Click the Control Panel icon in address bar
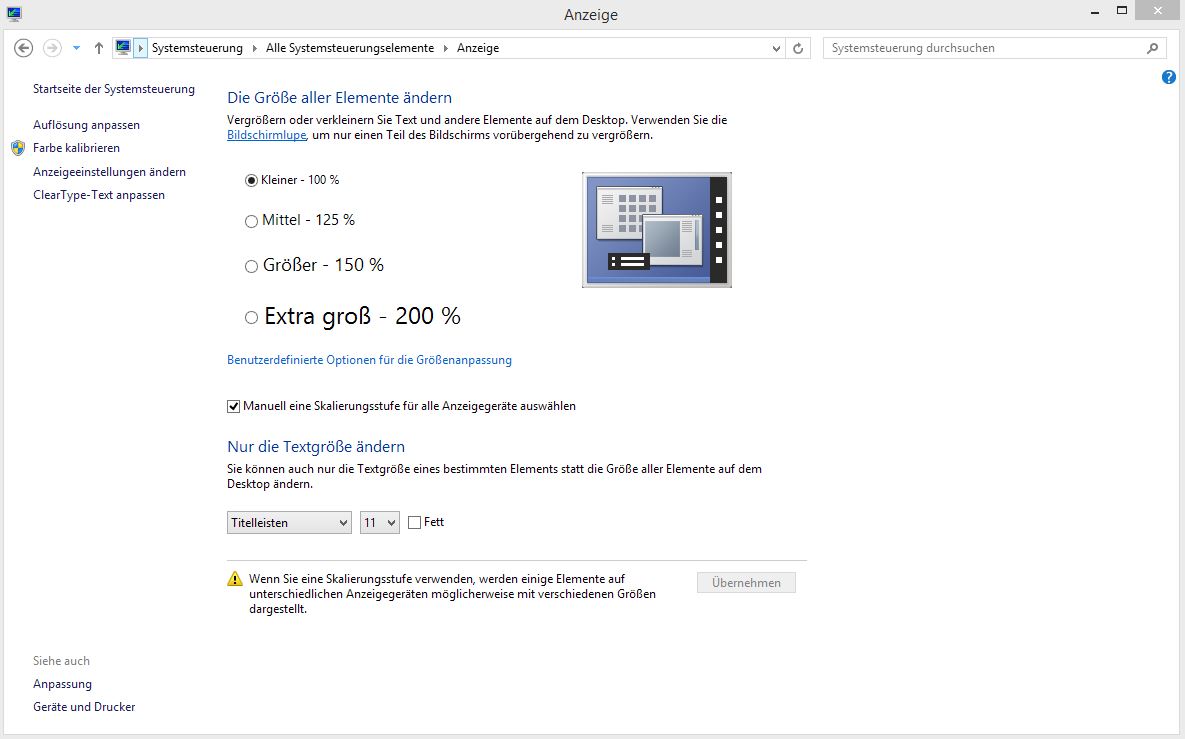This screenshot has height=739, width=1185. pyautogui.click(x=123, y=48)
